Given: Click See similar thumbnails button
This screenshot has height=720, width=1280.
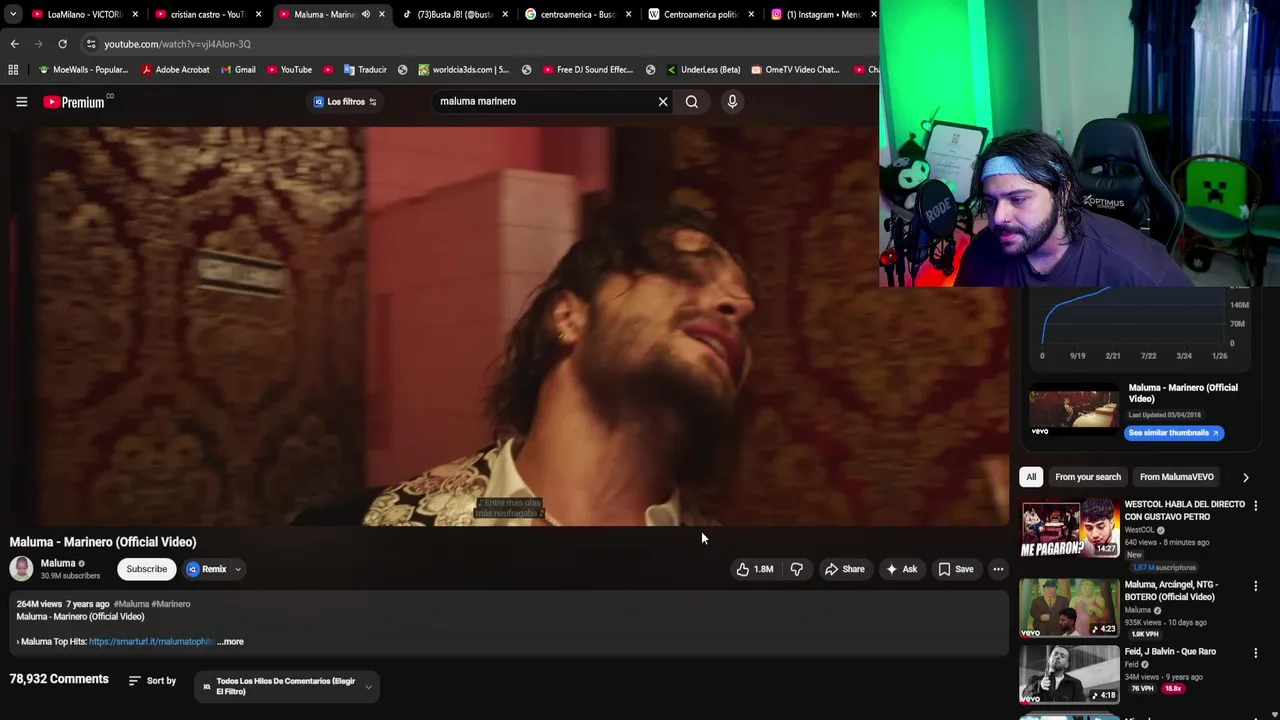Looking at the screenshot, I should pyautogui.click(x=1174, y=433).
